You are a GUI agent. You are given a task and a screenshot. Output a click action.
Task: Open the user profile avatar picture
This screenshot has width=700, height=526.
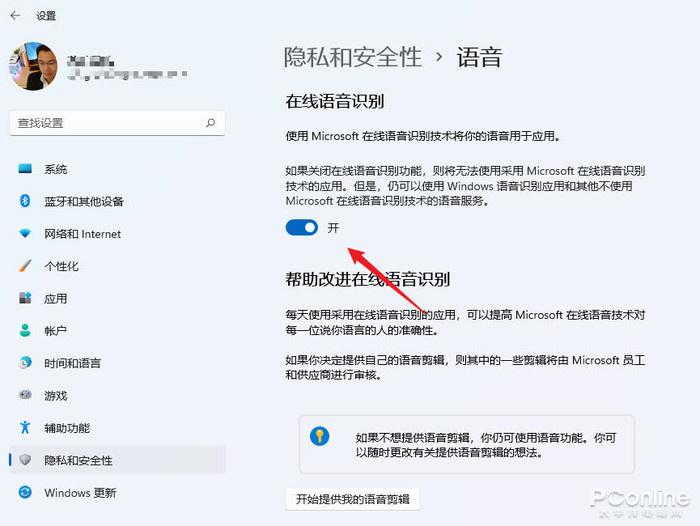[33, 66]
